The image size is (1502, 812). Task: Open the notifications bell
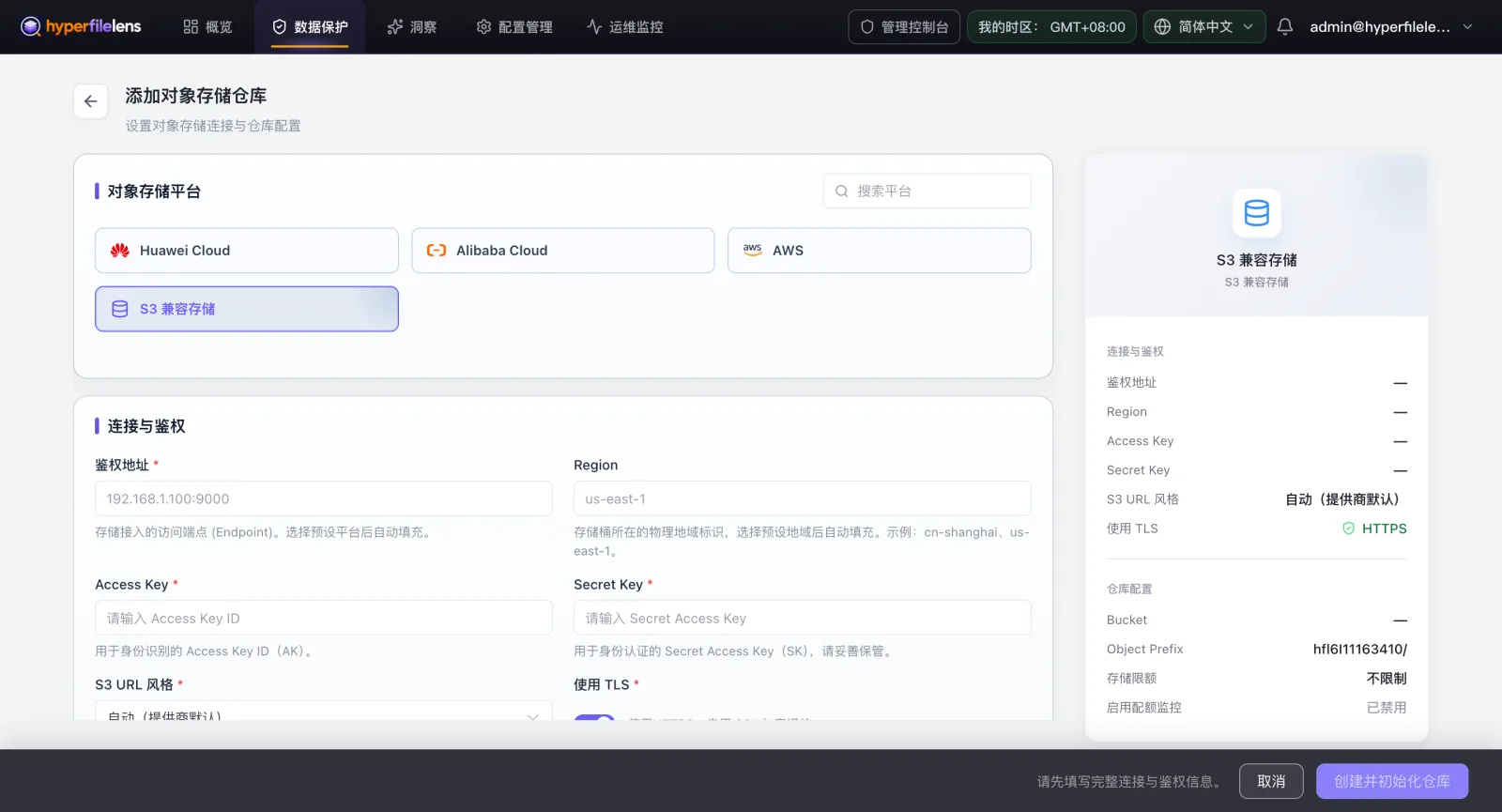pyautogui.click(x=1285, y=26)
